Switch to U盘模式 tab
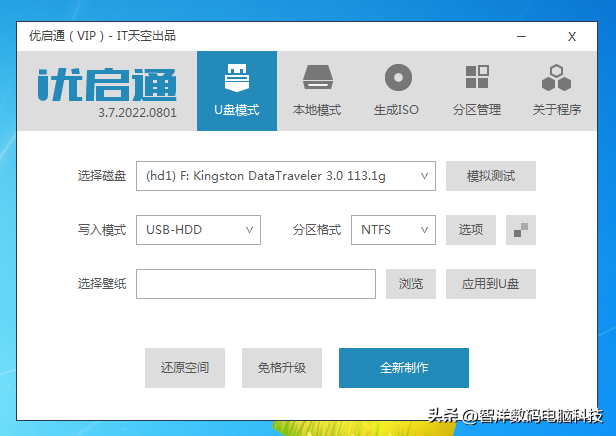Viewport: 616px width, 436px height. tap(237, 91)
